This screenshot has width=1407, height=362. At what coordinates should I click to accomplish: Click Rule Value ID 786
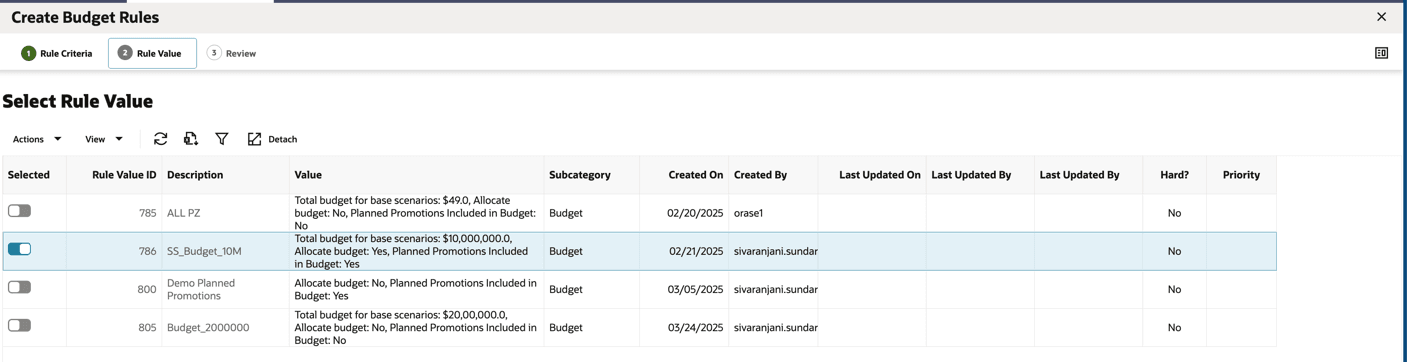(x=148, y=251)
